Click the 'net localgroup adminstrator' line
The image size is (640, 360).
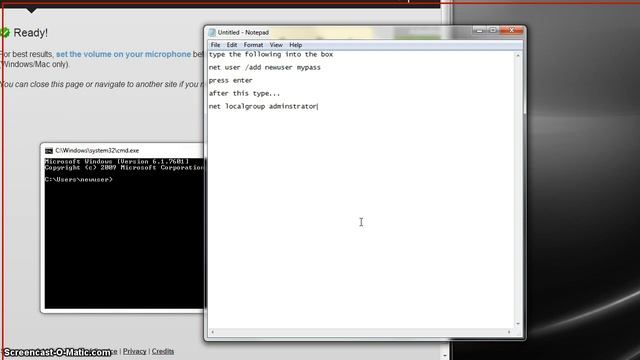click(x=263, y=106)
